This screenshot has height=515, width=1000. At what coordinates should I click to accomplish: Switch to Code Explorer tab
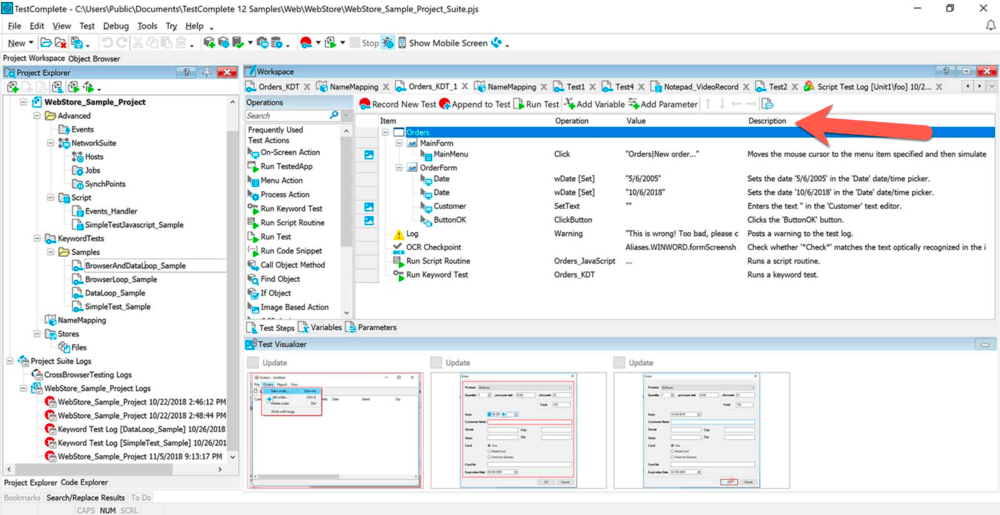pos(84,482)
